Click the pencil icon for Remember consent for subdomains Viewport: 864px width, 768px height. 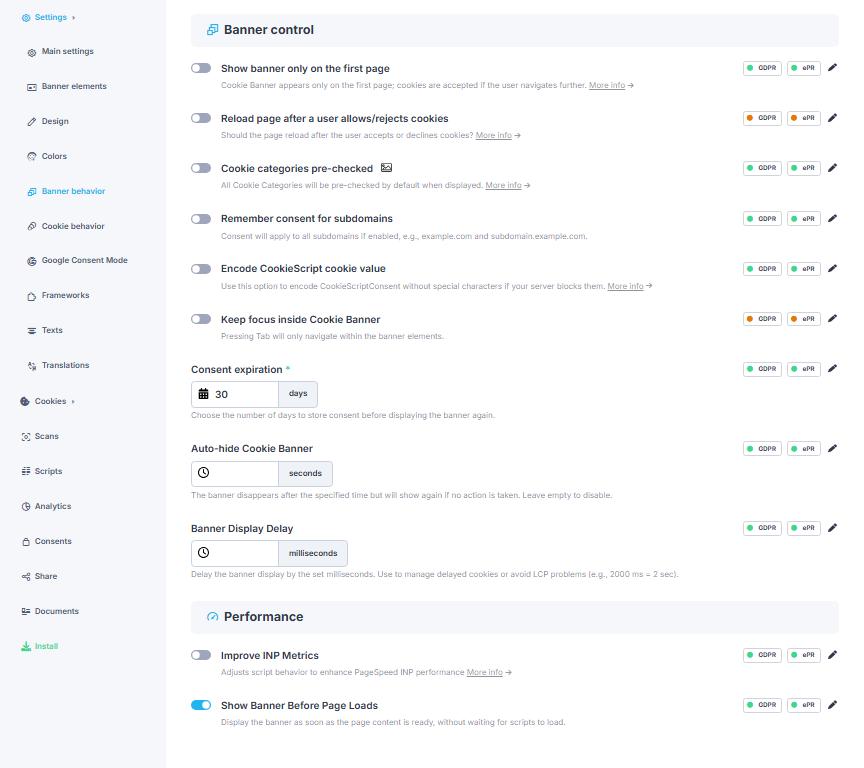point(832,219)
